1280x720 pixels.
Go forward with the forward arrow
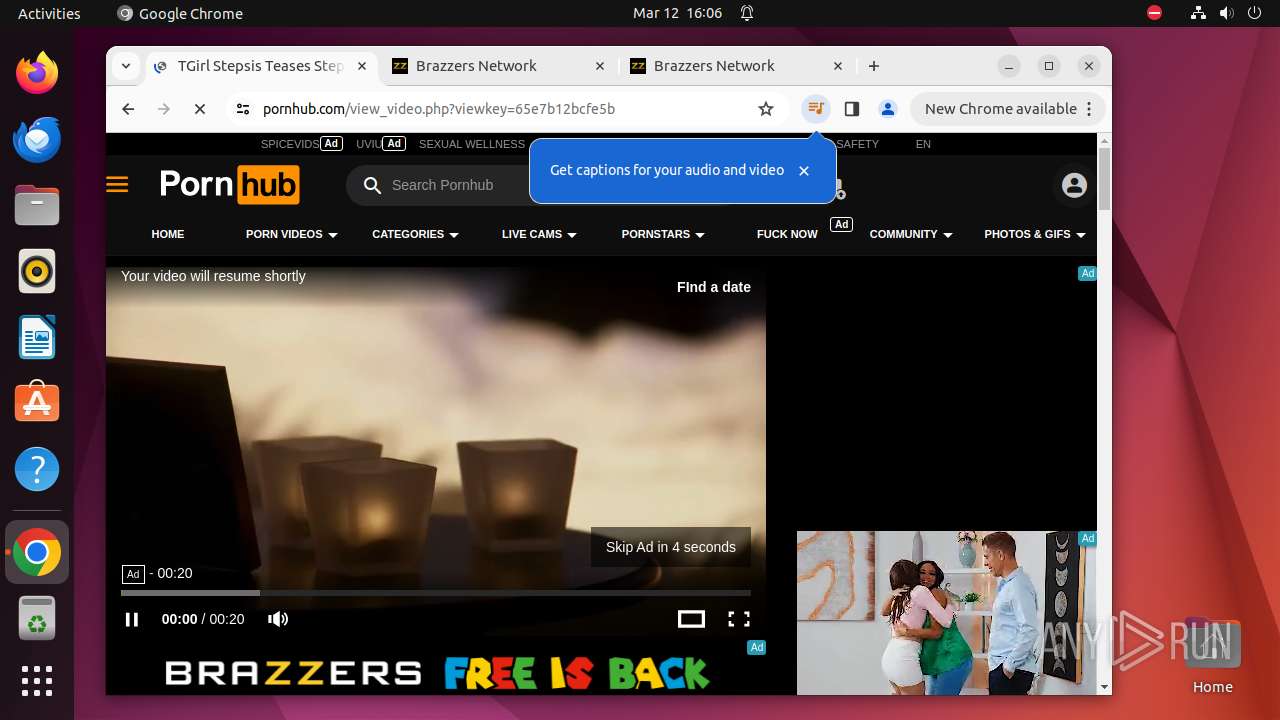click(x=164, y=109)
